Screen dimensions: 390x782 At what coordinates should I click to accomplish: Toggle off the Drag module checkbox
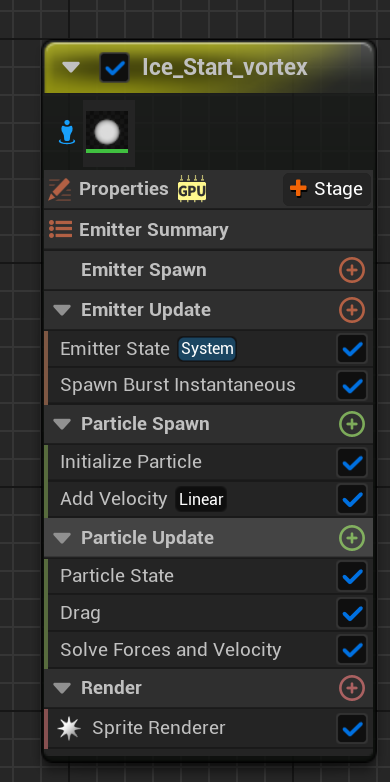coord(352,613)
